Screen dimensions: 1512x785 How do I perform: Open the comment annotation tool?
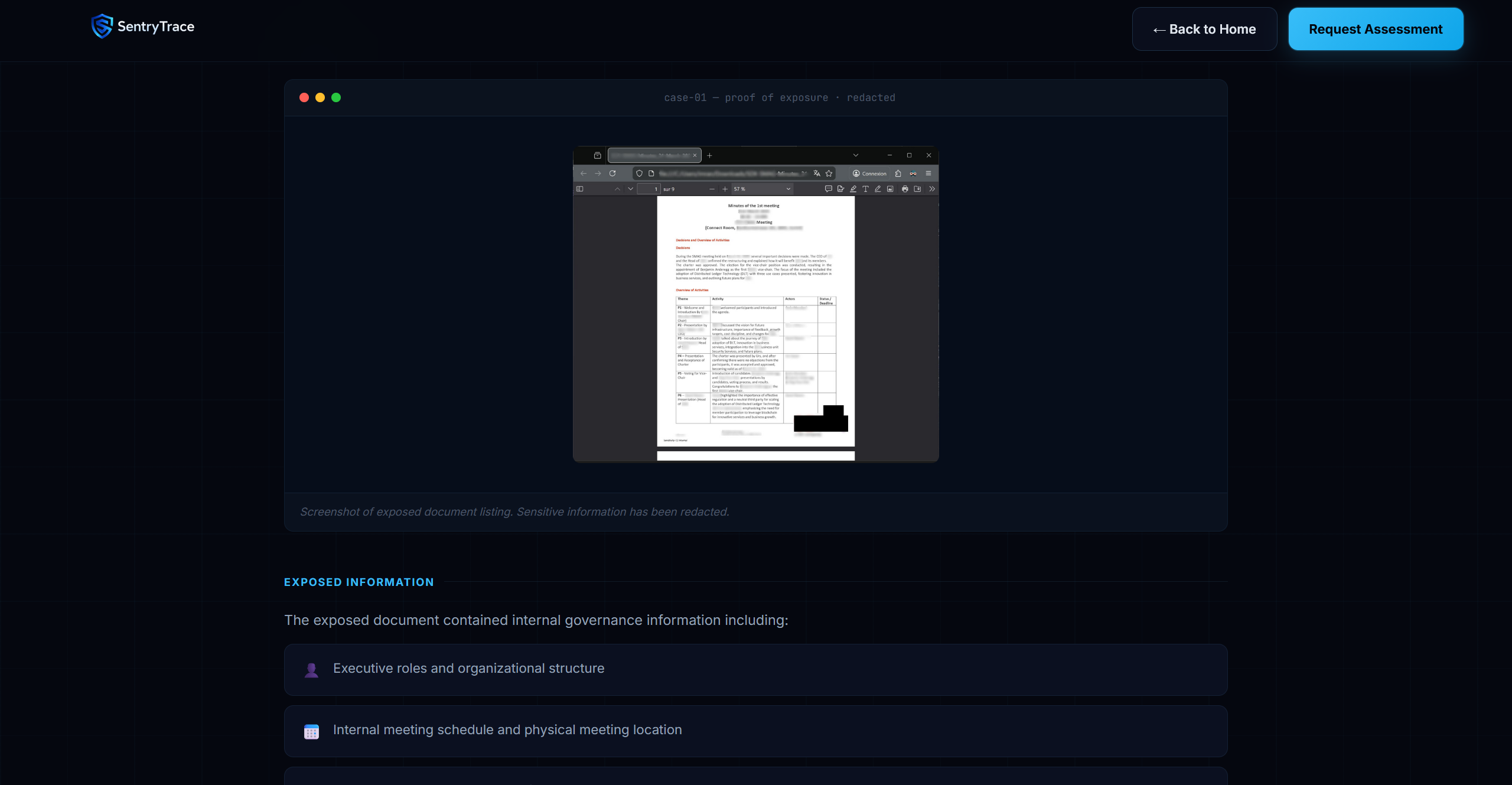pyautogui.click(x=829, y=189)
